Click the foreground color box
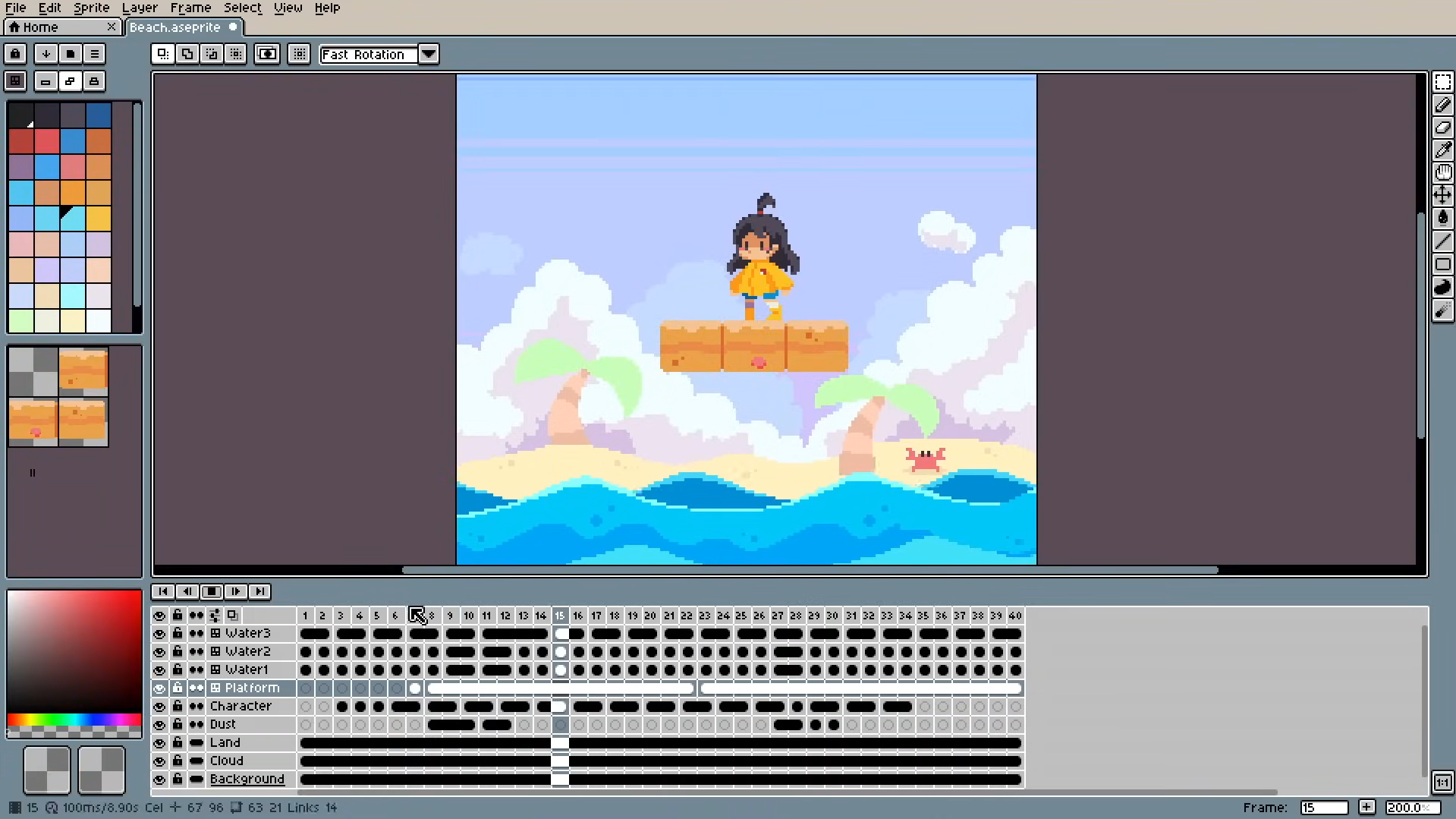 47,769
